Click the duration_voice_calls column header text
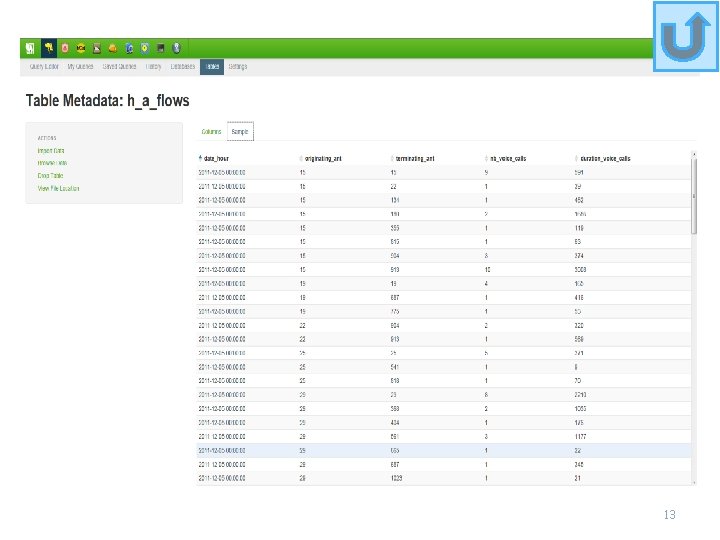720x540 pixels. 605,158
